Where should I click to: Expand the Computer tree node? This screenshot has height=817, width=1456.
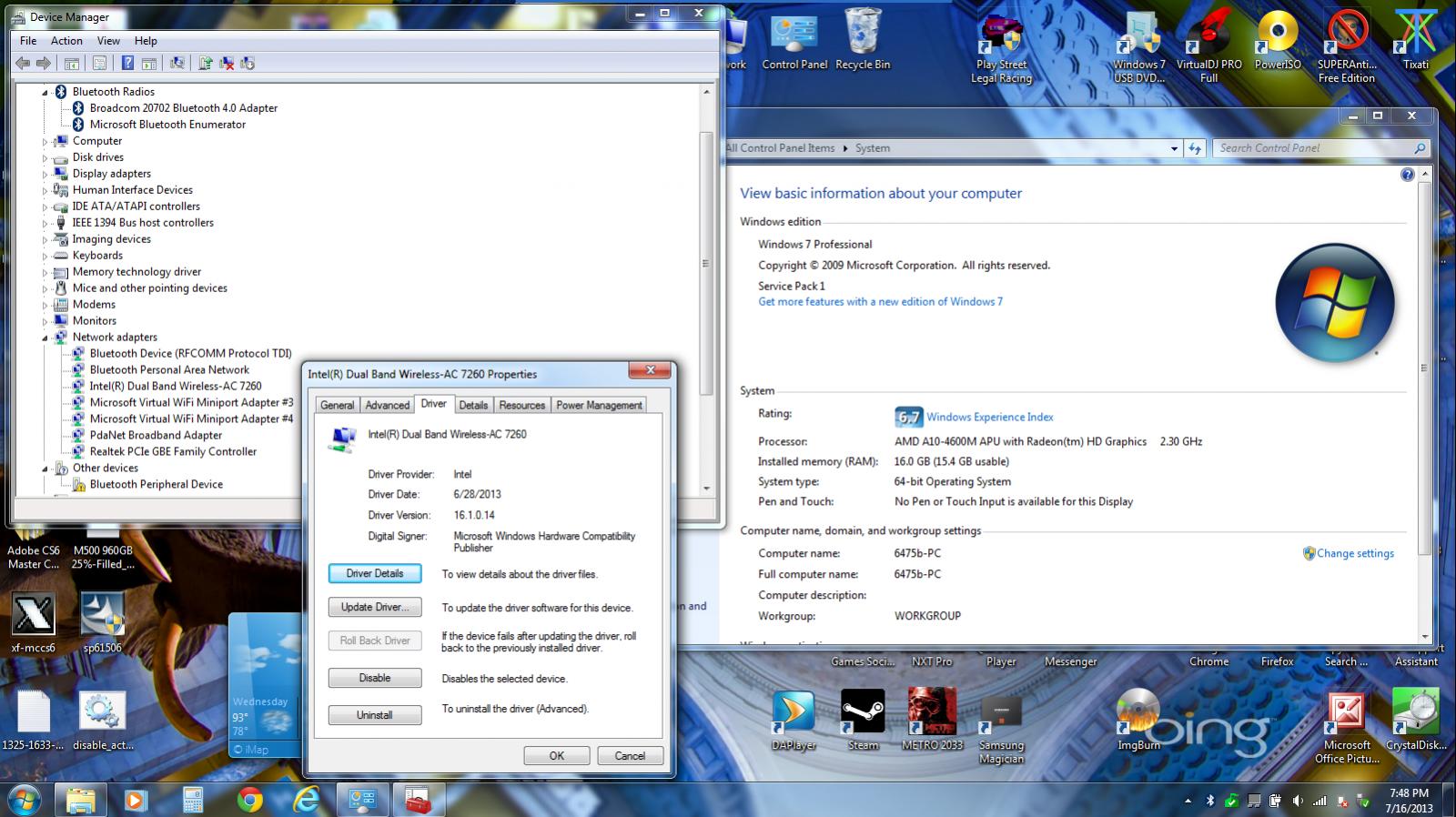(45, 141)
